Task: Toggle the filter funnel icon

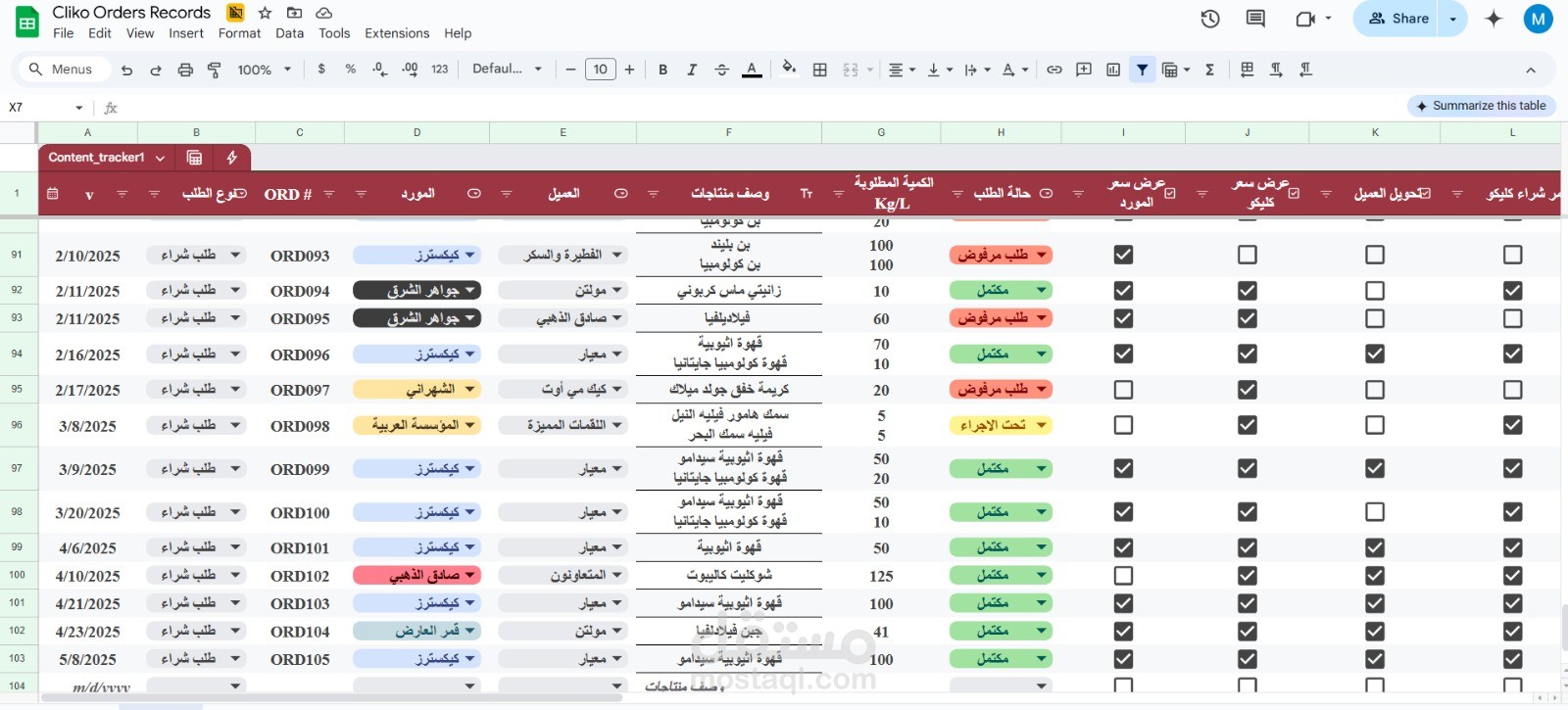Action: (1143, 70)
